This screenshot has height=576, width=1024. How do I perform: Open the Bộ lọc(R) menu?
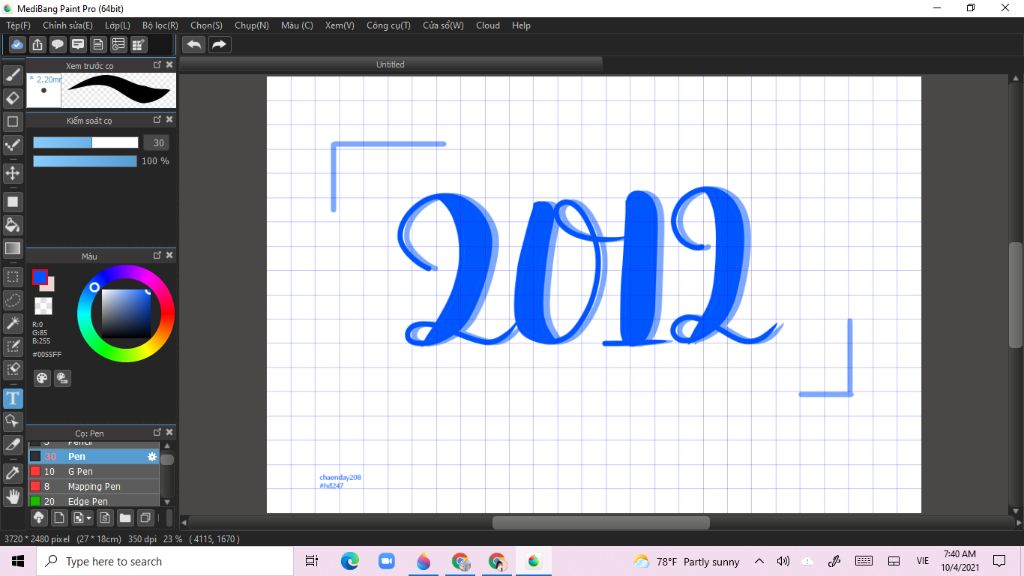point(160,25)
